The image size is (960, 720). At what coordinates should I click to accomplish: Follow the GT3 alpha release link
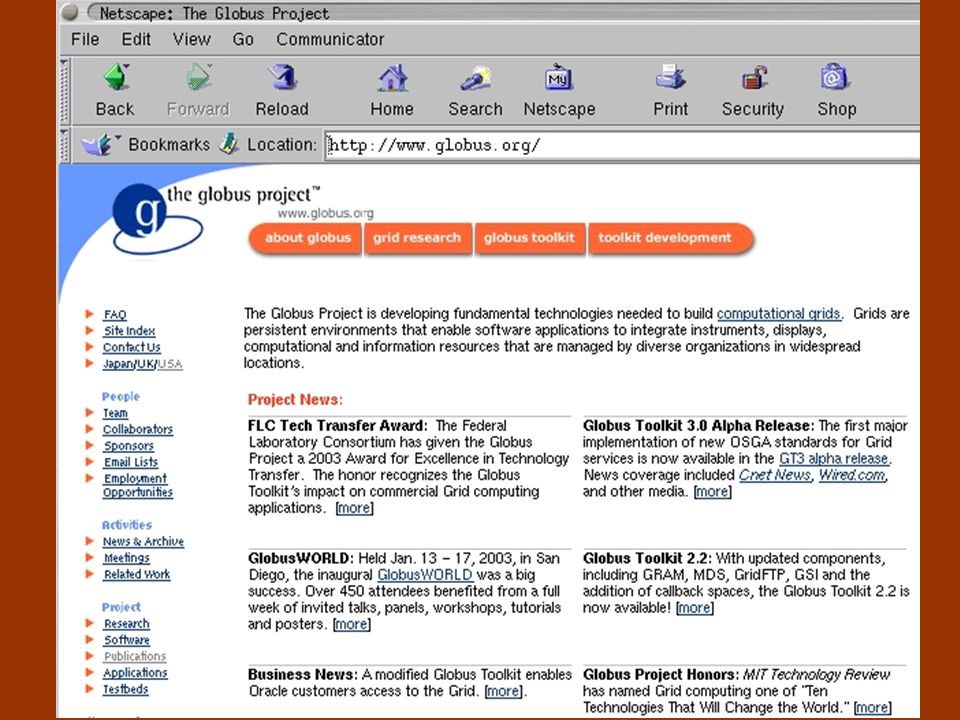click(834, 459)
